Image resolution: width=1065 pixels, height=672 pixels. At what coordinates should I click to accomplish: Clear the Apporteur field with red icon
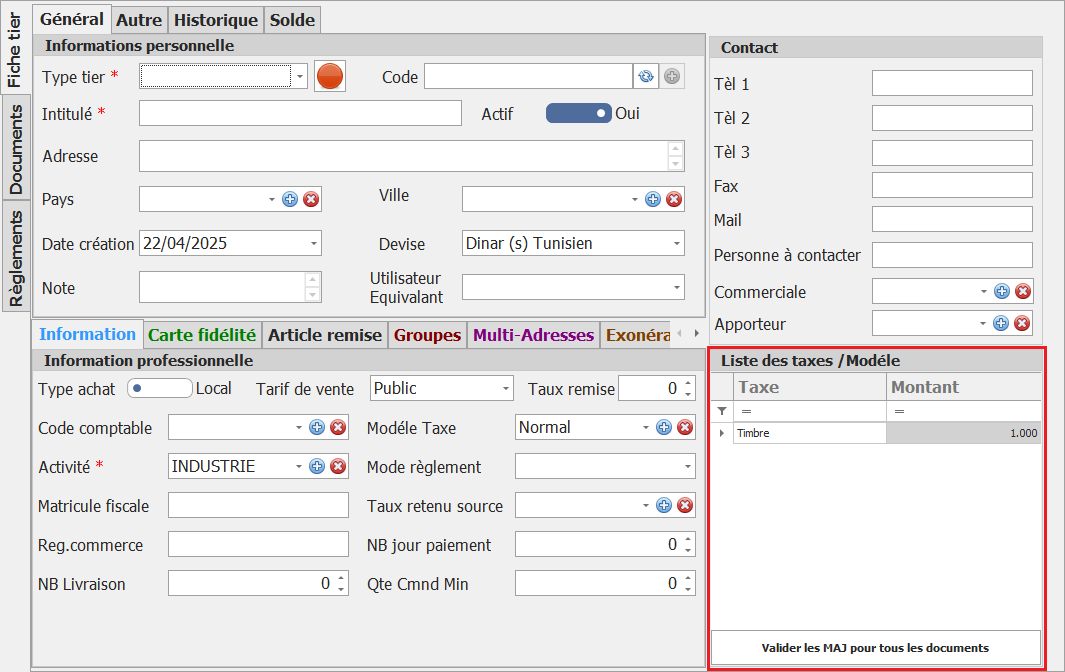(1022, 323)
